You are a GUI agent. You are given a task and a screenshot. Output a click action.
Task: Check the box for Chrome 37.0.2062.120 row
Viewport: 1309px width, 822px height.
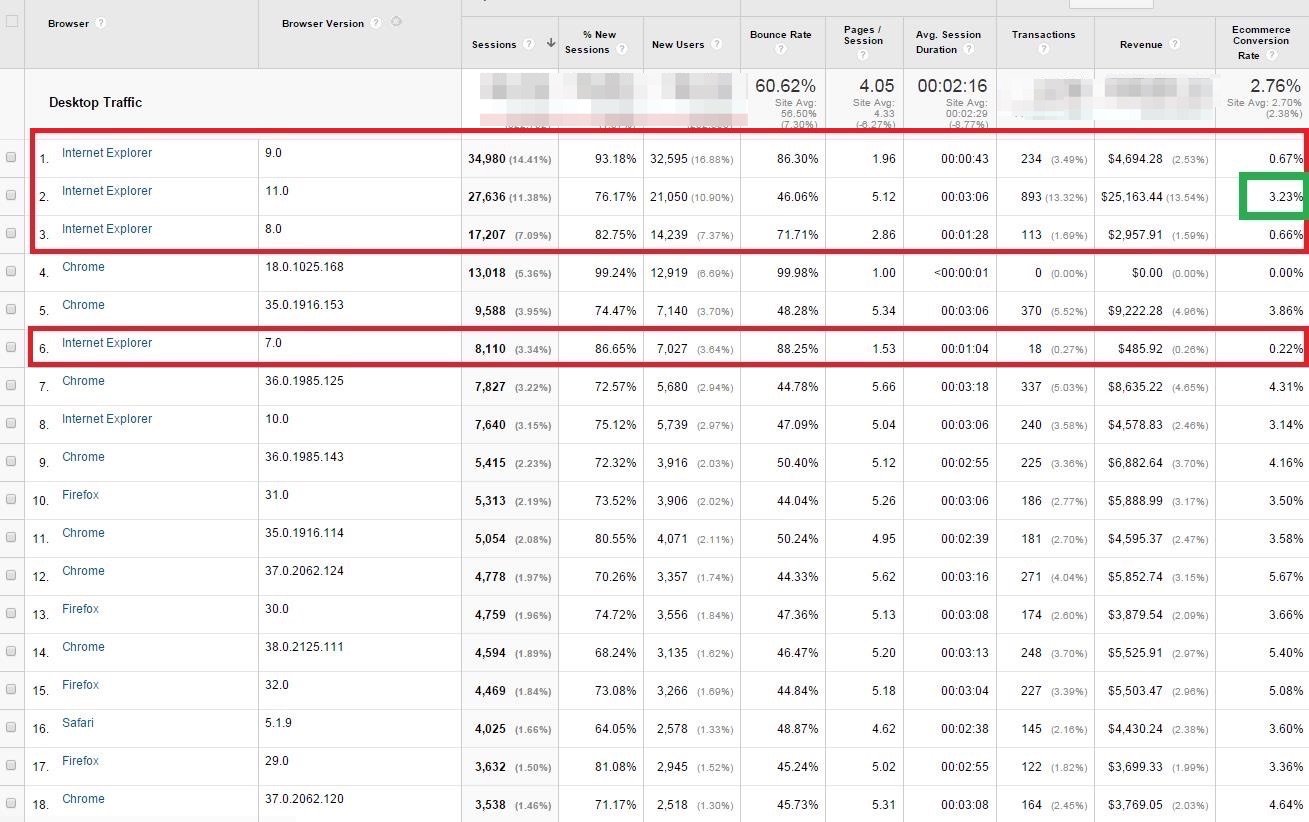tap(12, 803)
